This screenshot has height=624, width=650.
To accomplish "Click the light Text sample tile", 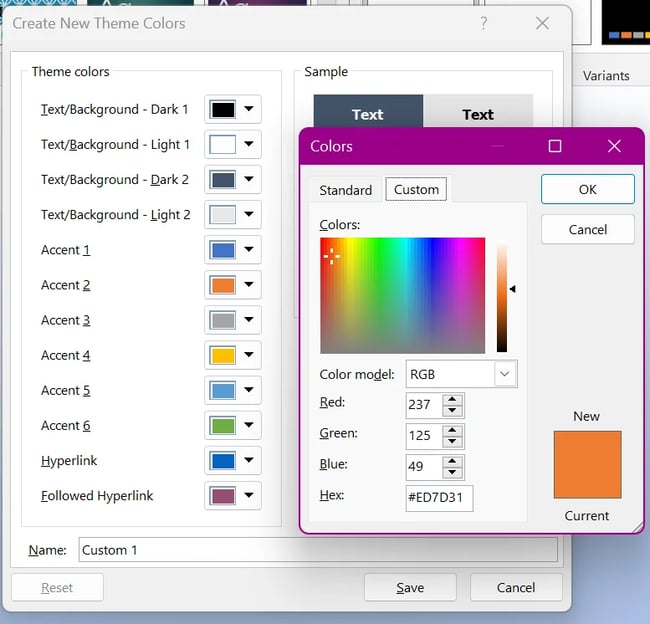I will coord(478,111).
